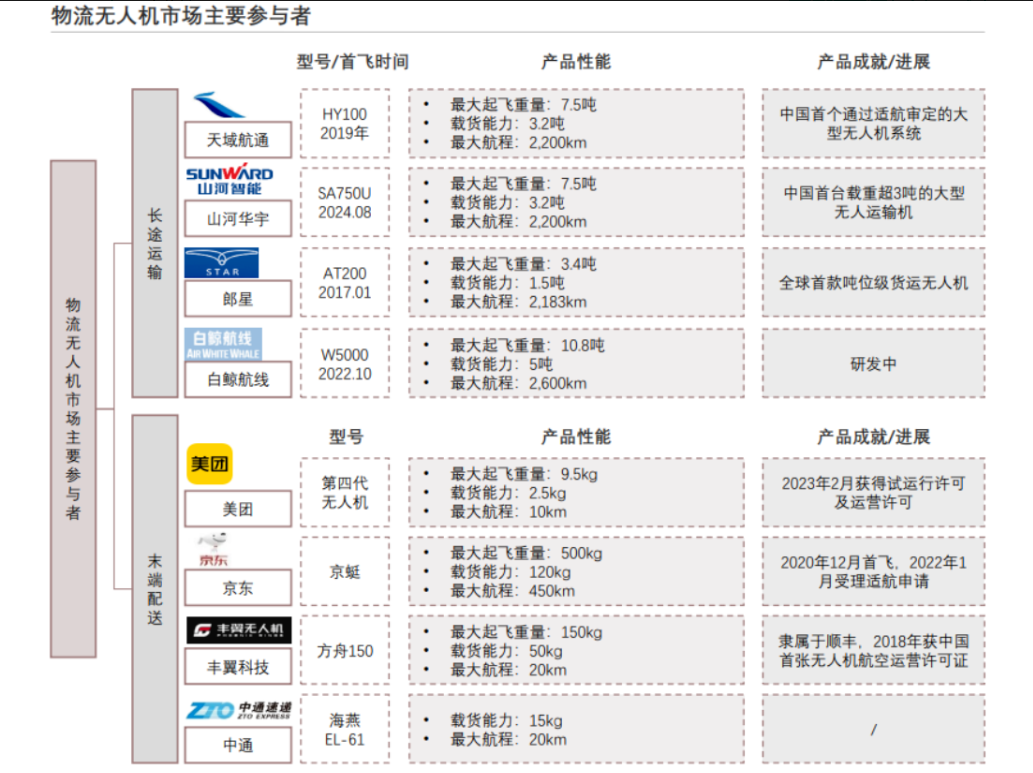Click 最大航程: 2,183km line

518,302
